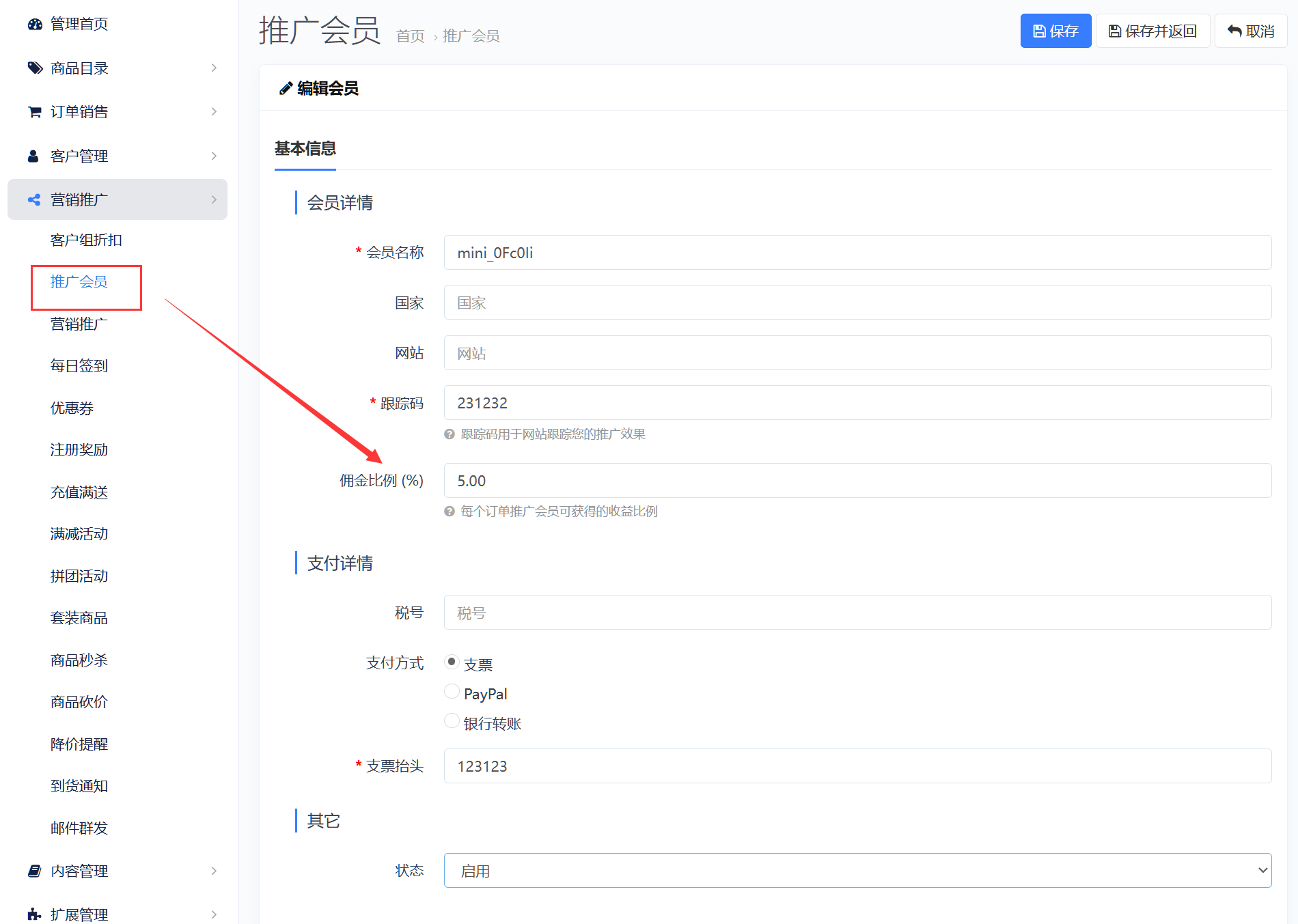Switch to the 基本信息 tab

tap(305, 149)
